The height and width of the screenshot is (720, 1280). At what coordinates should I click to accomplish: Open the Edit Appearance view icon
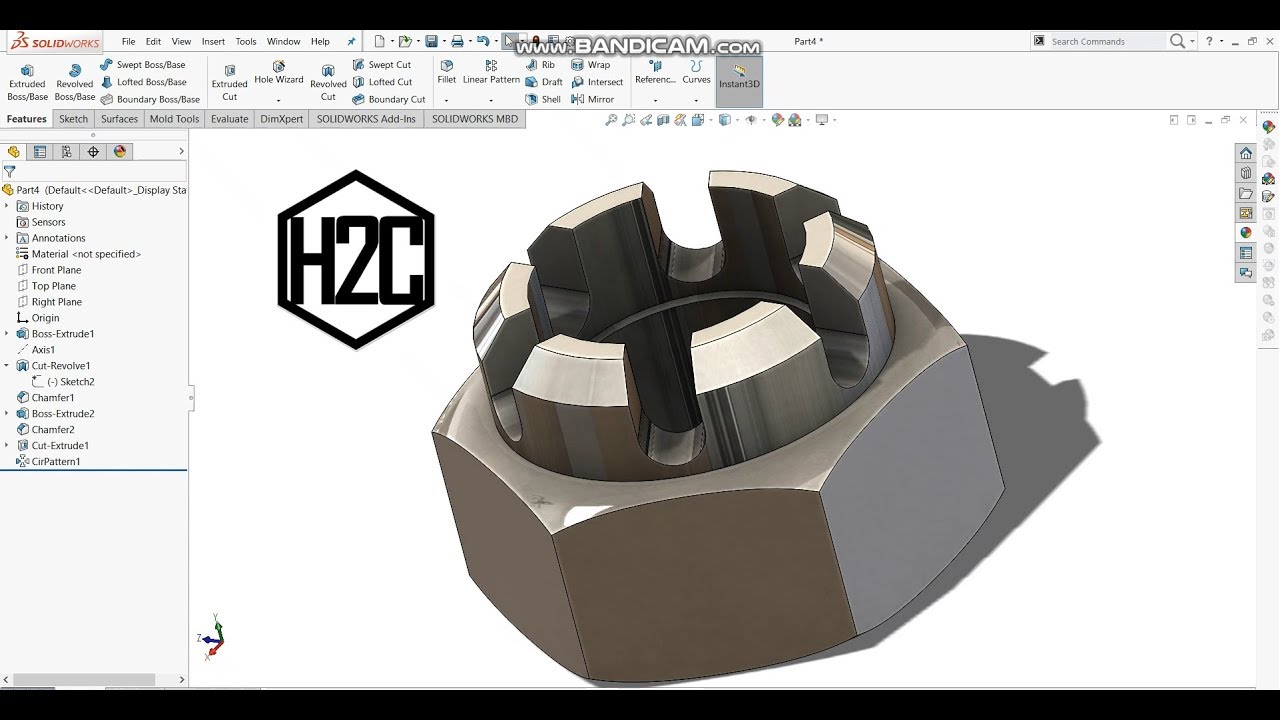click(x=778, y=120)
